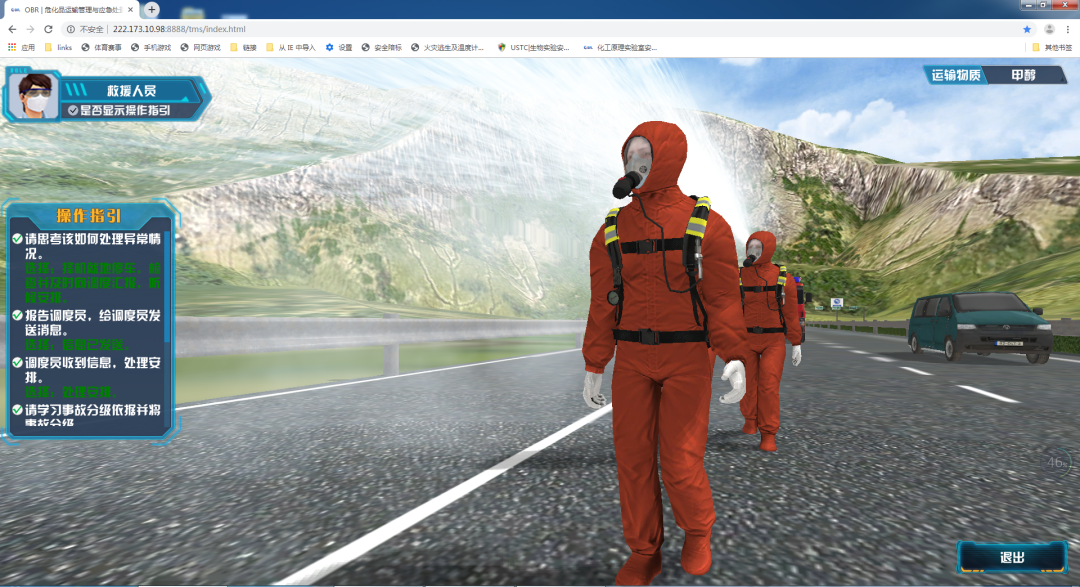The height and width of the screenshot is (587, 1080).
Task: Open the 安全排标 bookmark
Action: pyautogui.click(x=382, y=48)
